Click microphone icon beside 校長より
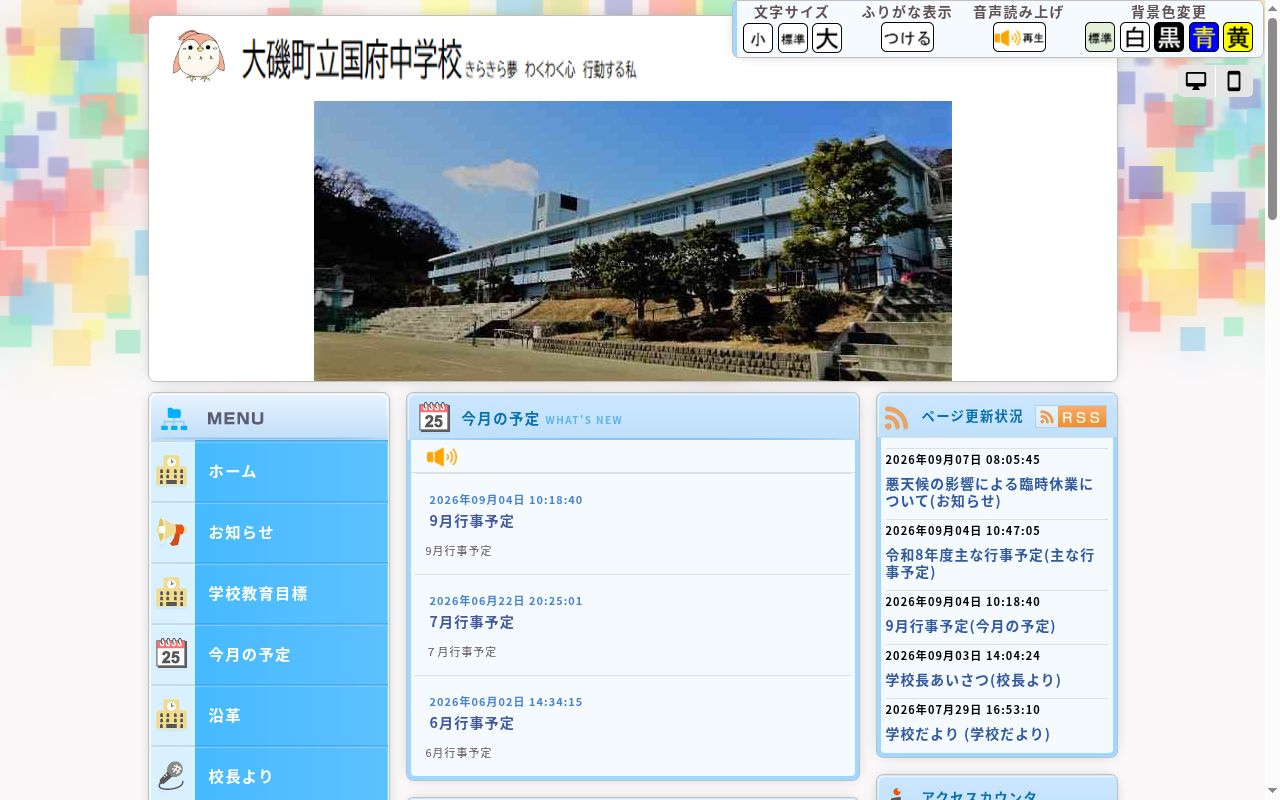This screenshot has width=1280, height=800. pyautogui.click(x=172, y=776)
